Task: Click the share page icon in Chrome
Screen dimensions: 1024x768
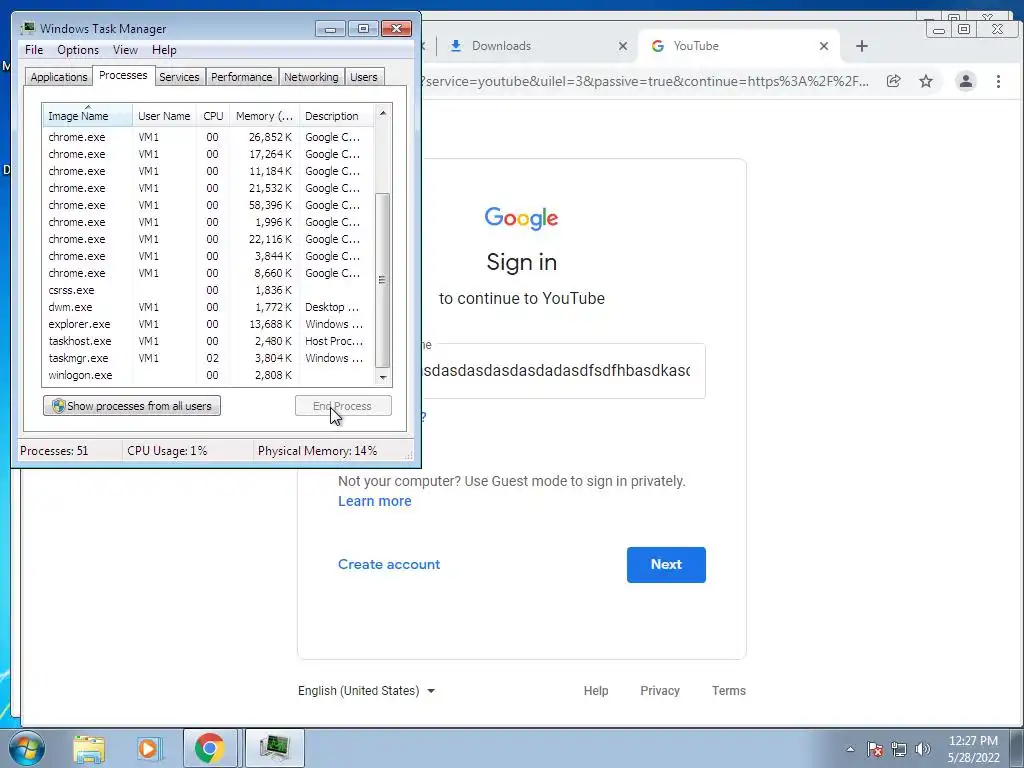Action: click(893, 81)
